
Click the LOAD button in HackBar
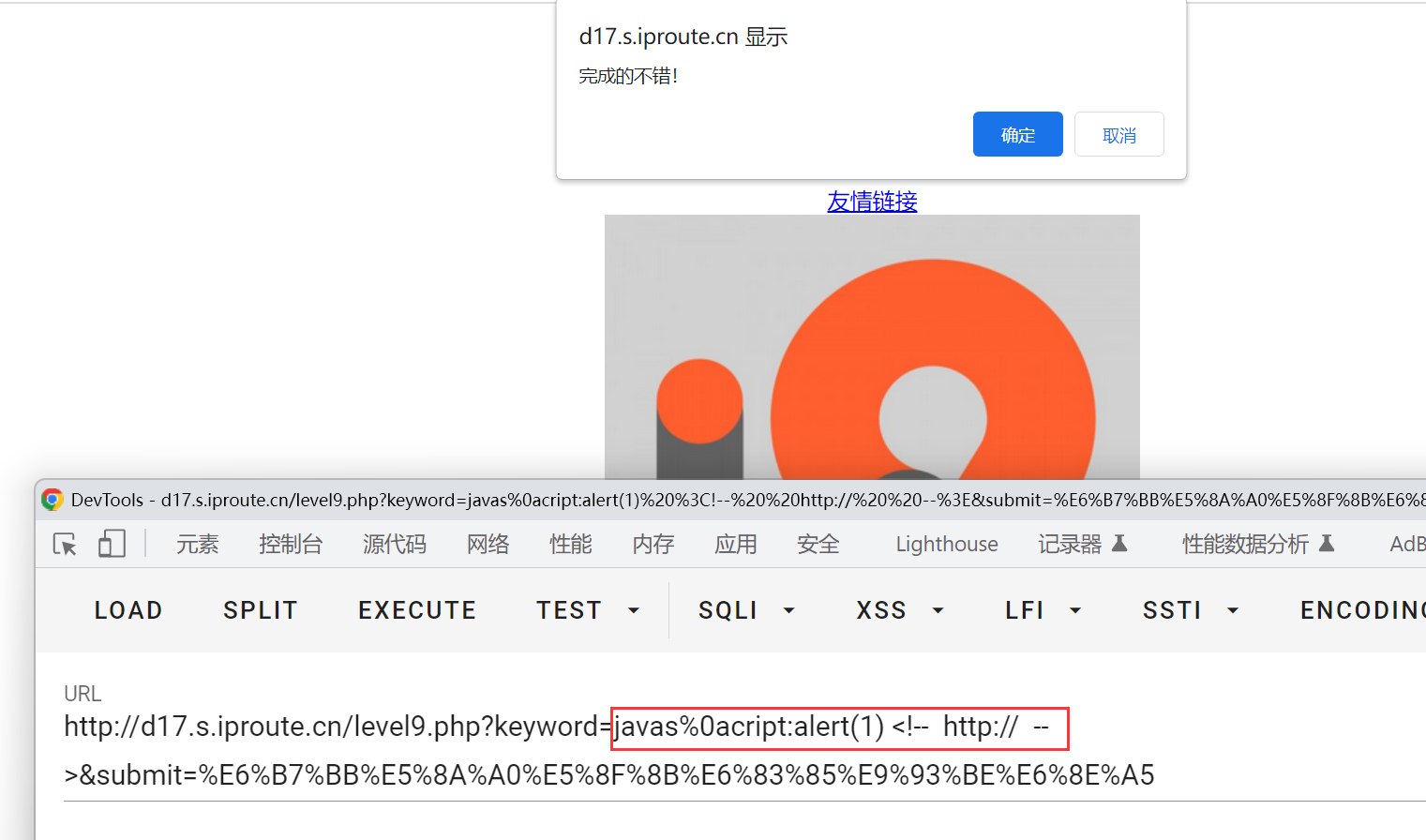click(128, 610)
